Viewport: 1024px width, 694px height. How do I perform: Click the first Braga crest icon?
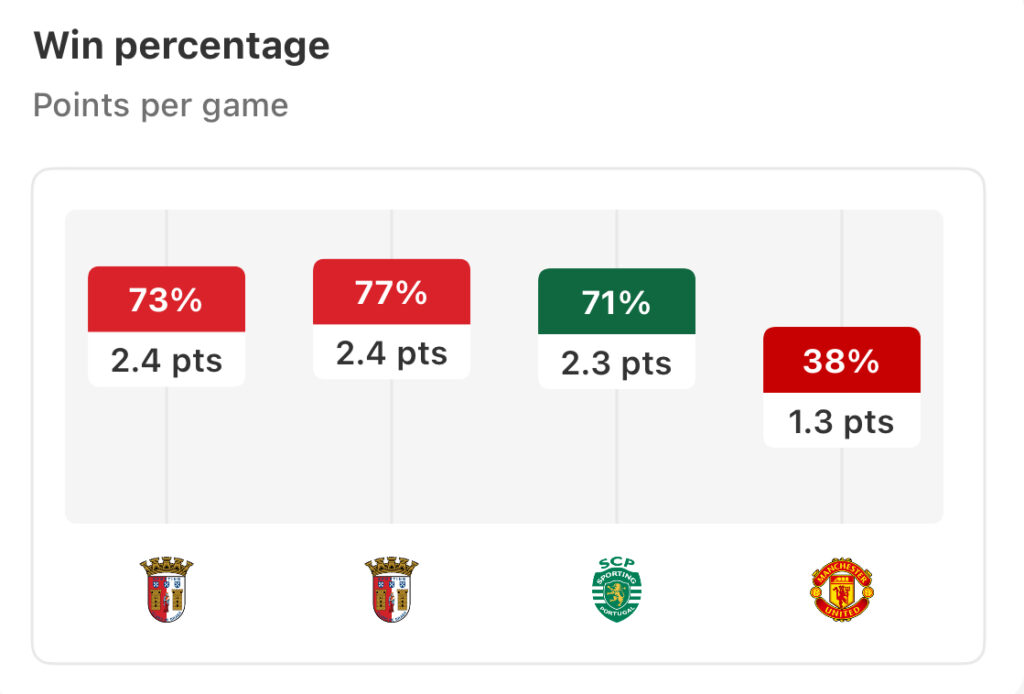167,589
